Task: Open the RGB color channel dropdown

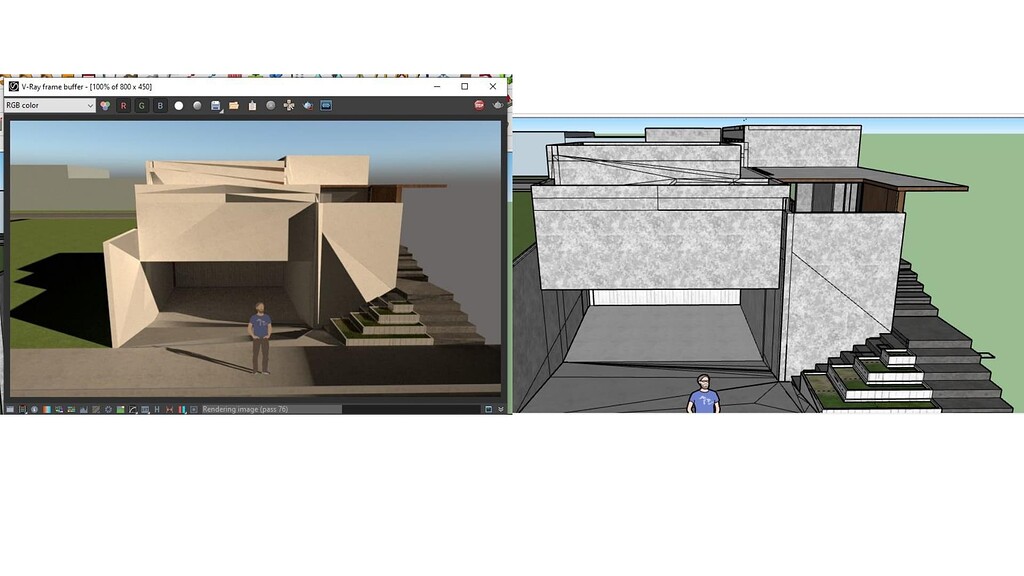Action: (50, 105)
